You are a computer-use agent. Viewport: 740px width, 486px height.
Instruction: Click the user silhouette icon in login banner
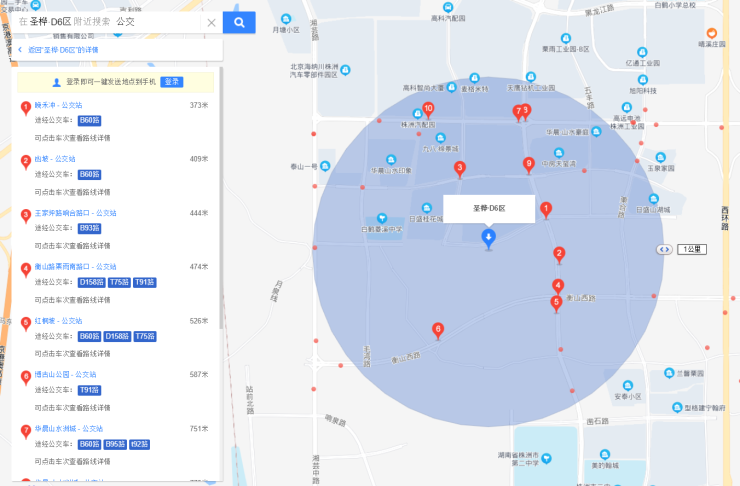click(x=57, y=82)
